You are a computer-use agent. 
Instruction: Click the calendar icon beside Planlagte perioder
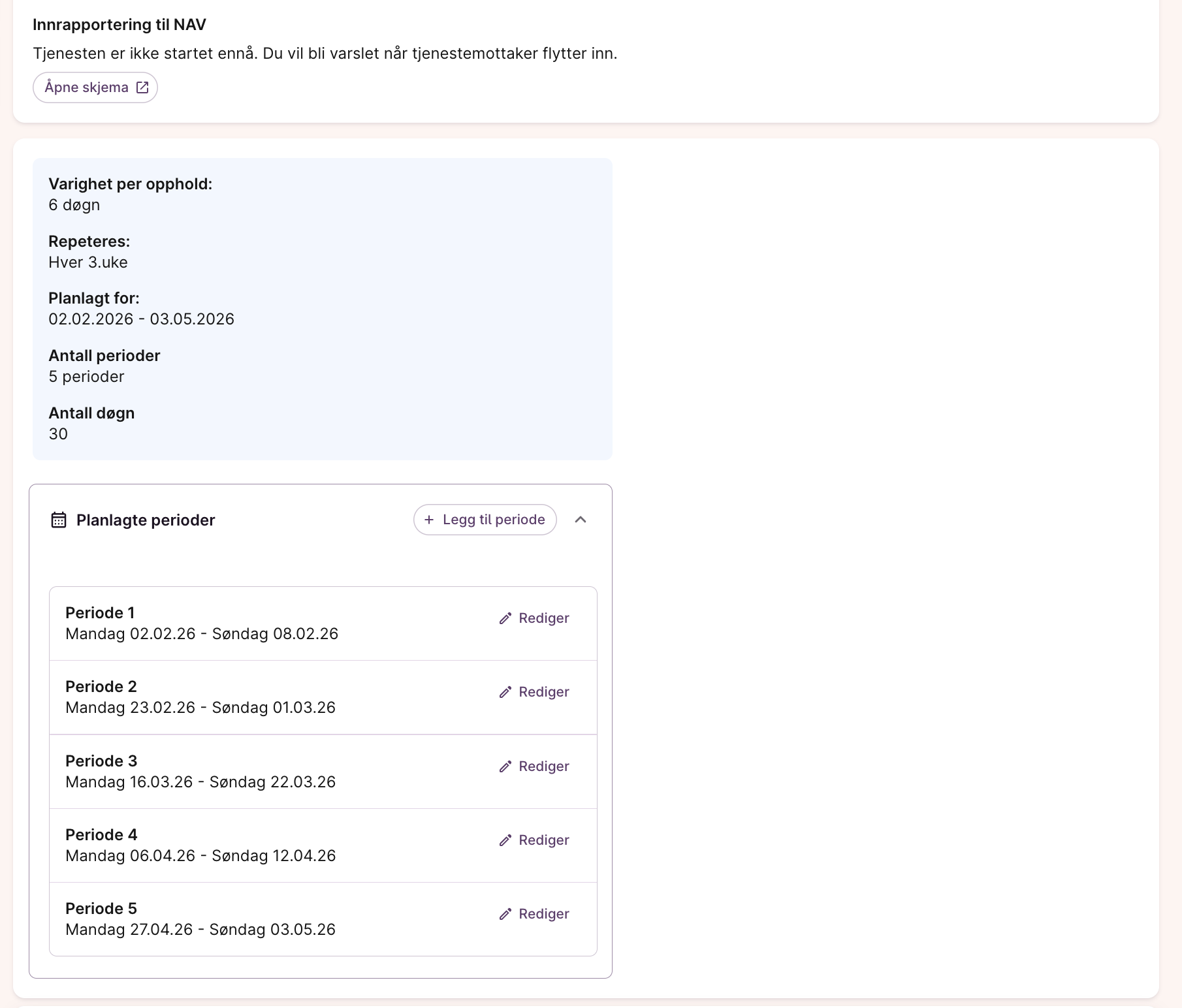[x=59, y=520]
